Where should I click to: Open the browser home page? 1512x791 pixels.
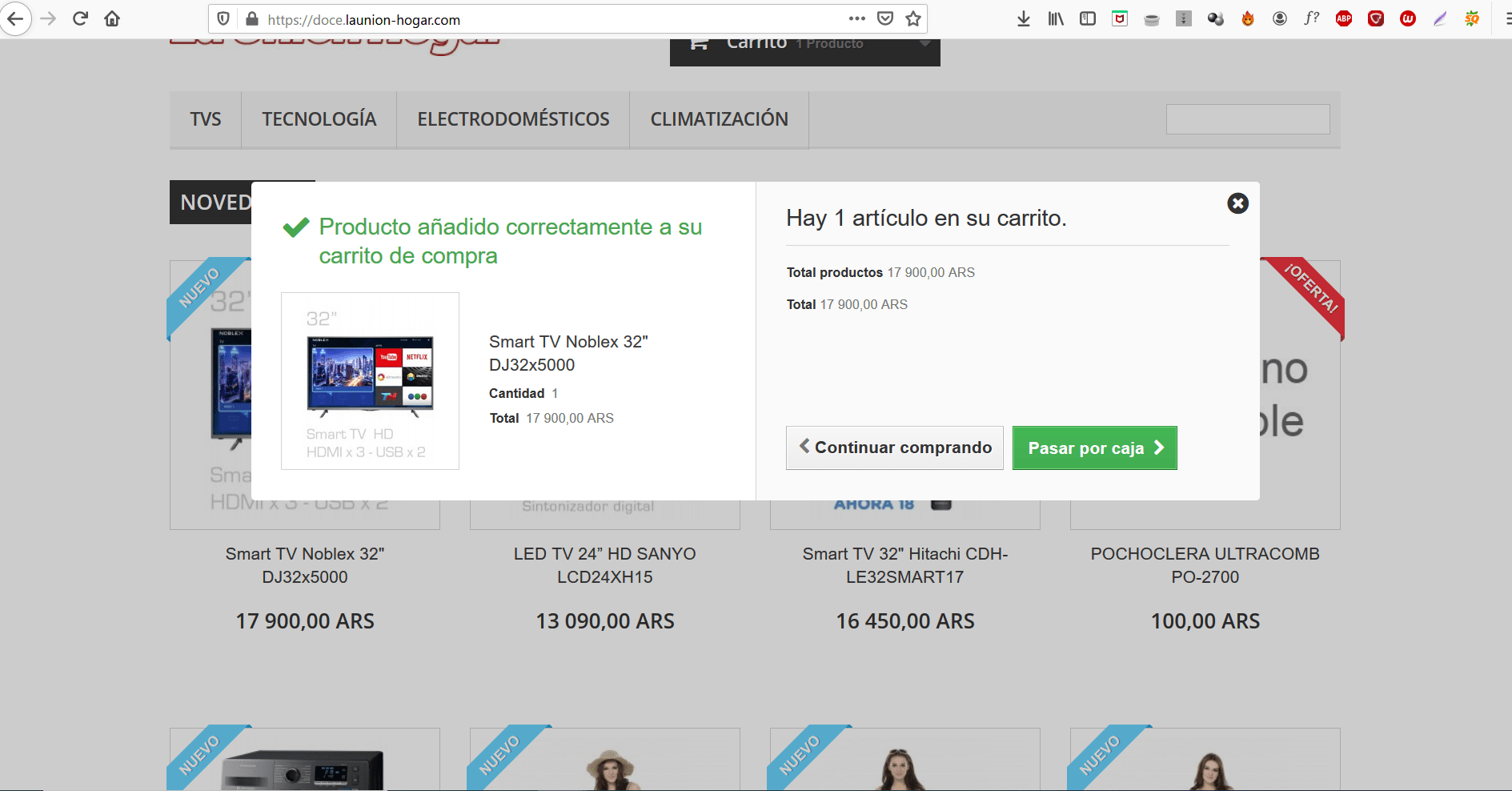pos(112,19)
